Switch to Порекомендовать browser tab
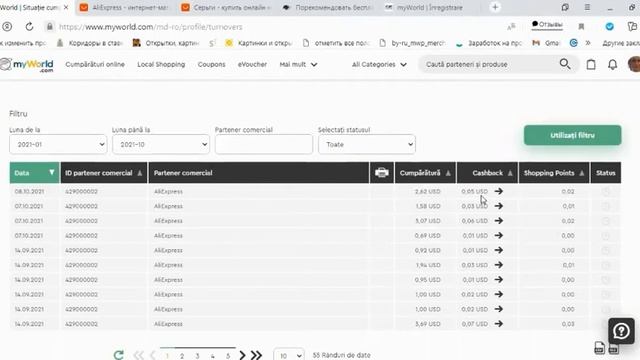This screenshot has height=360, width=640. [x=329, y=7]
